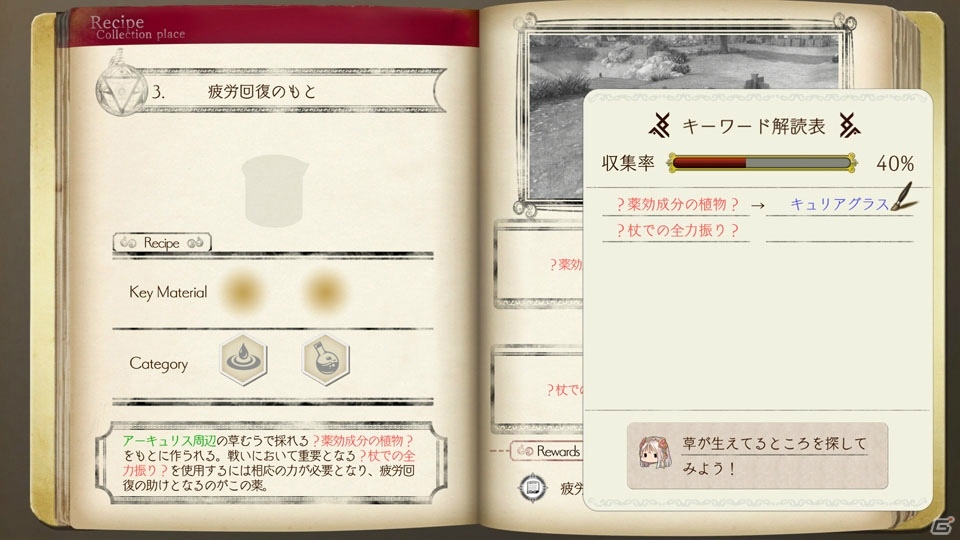Click the faded beaker item image
Viewport: 960px width, 540px height.
[x=274, y=190]
